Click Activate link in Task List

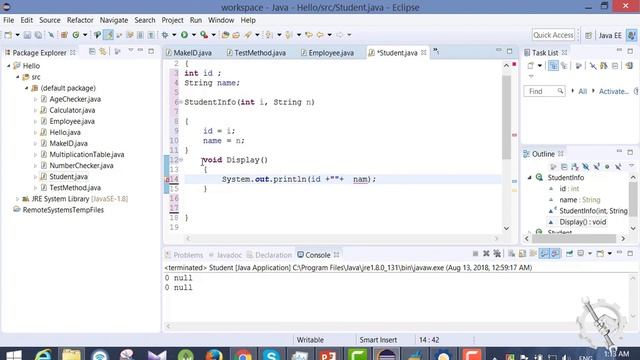click(x=613, y=91)
